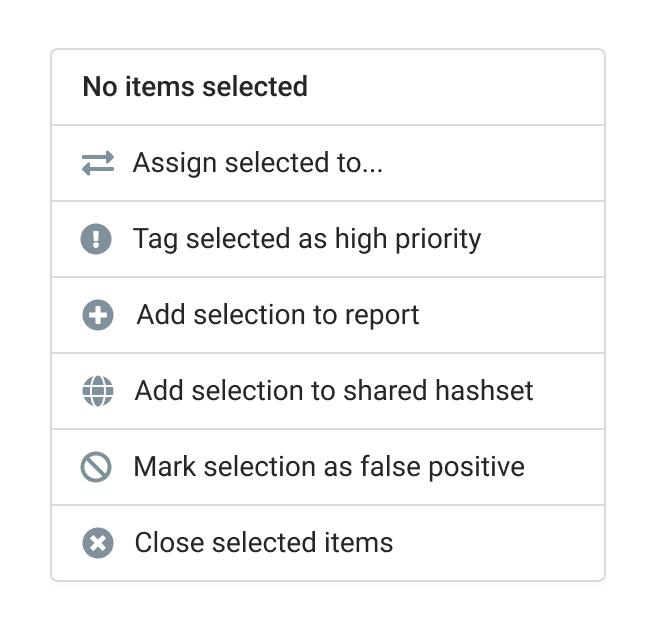Mark the selected items as false positive
The height and width of the screenshot is (630, 656).
point(328,467)
